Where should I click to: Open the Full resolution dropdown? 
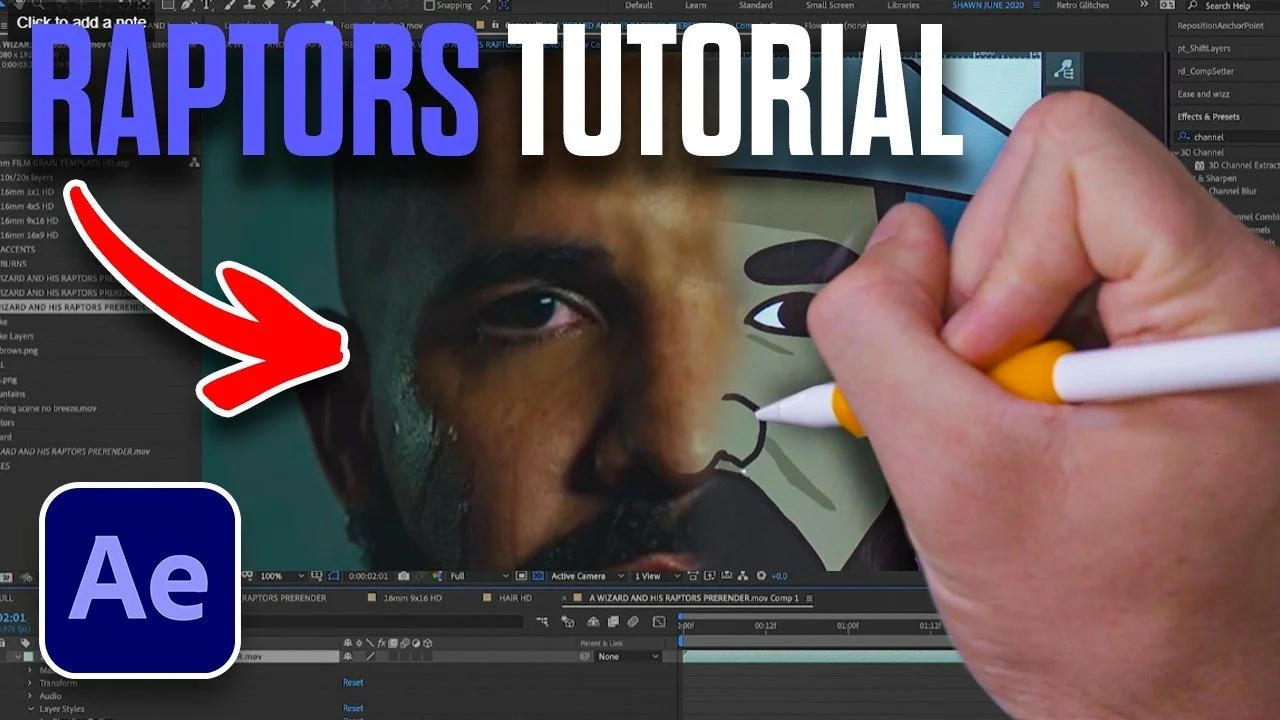coord(480,576)
